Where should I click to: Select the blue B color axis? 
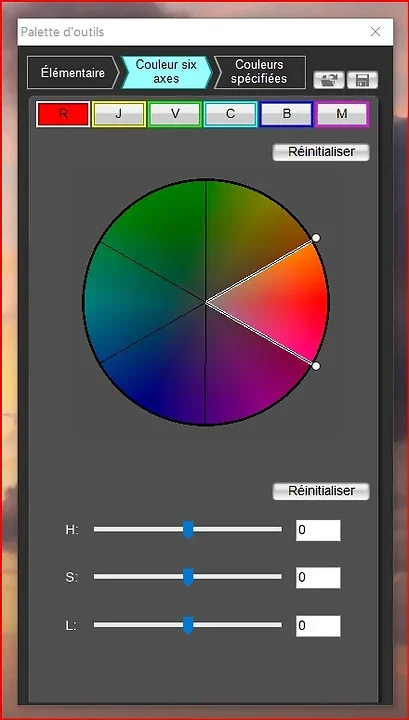pyautogui.click(x=286, y=114)
